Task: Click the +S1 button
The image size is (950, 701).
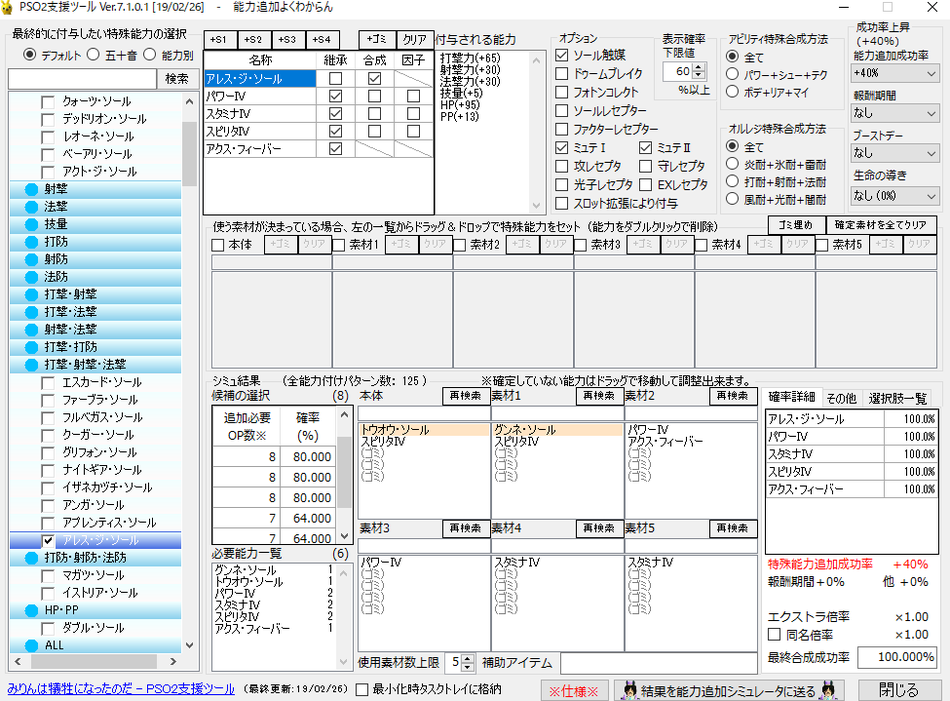Action: [219, 40]
